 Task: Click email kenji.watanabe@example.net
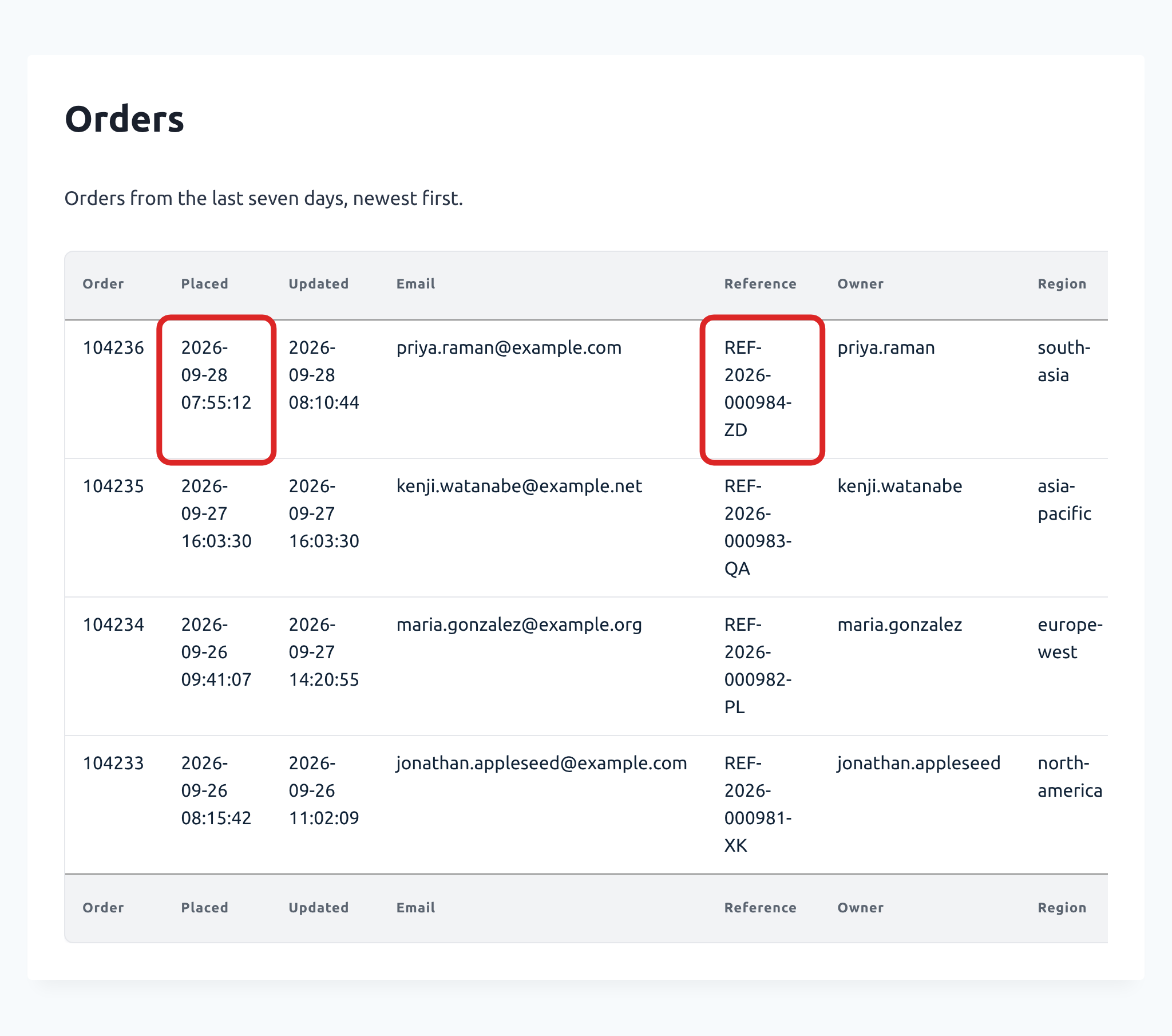(x=520, y=486)
